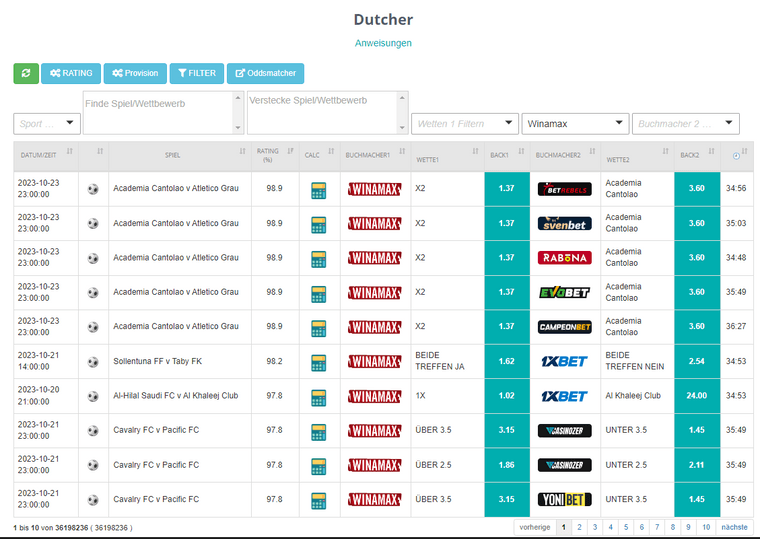Screen dimensions: 760x539
Task: Open calculator for Al-Hilal Saudi FC row
Action: 318,397
